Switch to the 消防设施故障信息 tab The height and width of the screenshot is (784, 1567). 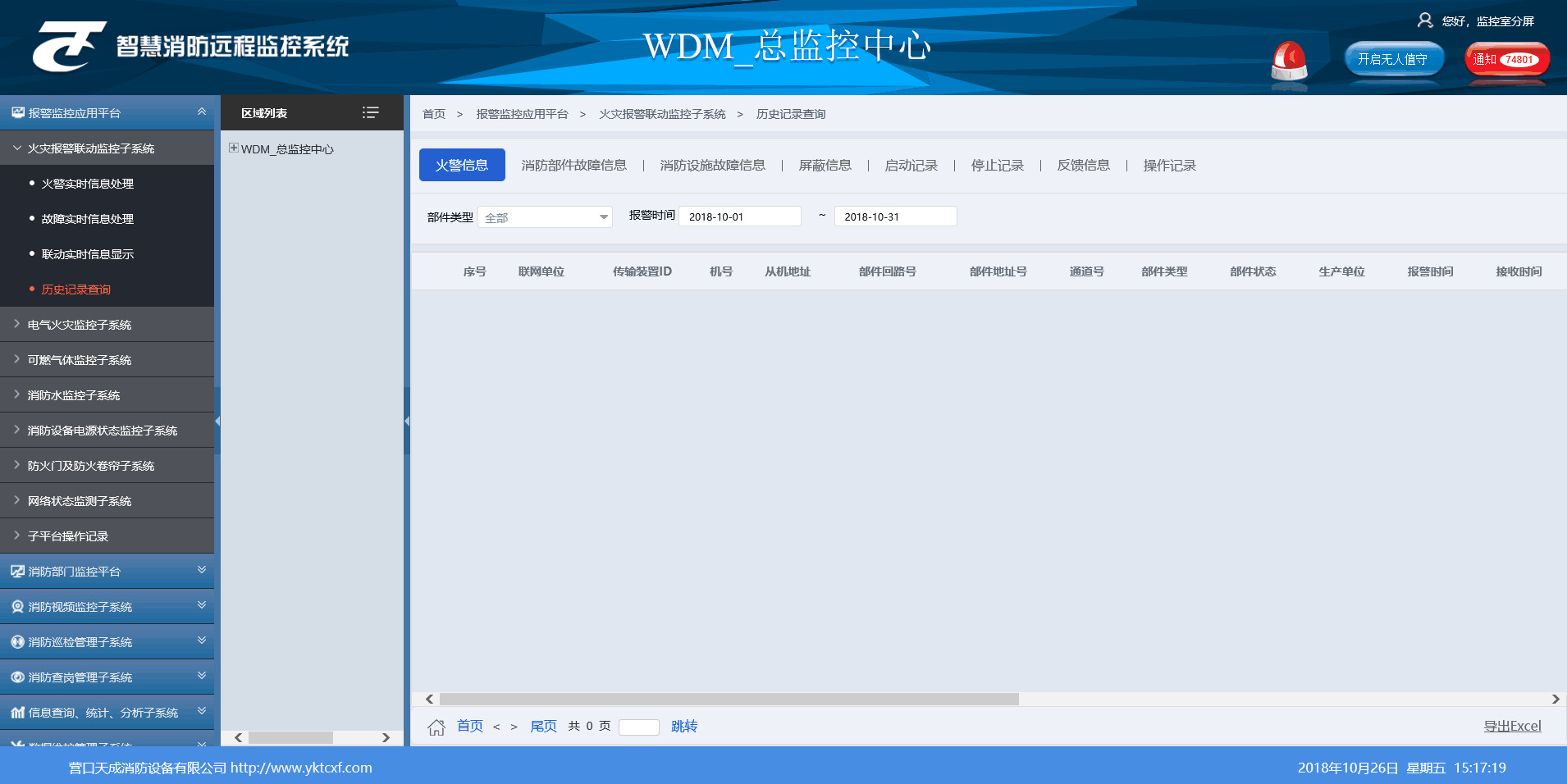coord(713,166)
